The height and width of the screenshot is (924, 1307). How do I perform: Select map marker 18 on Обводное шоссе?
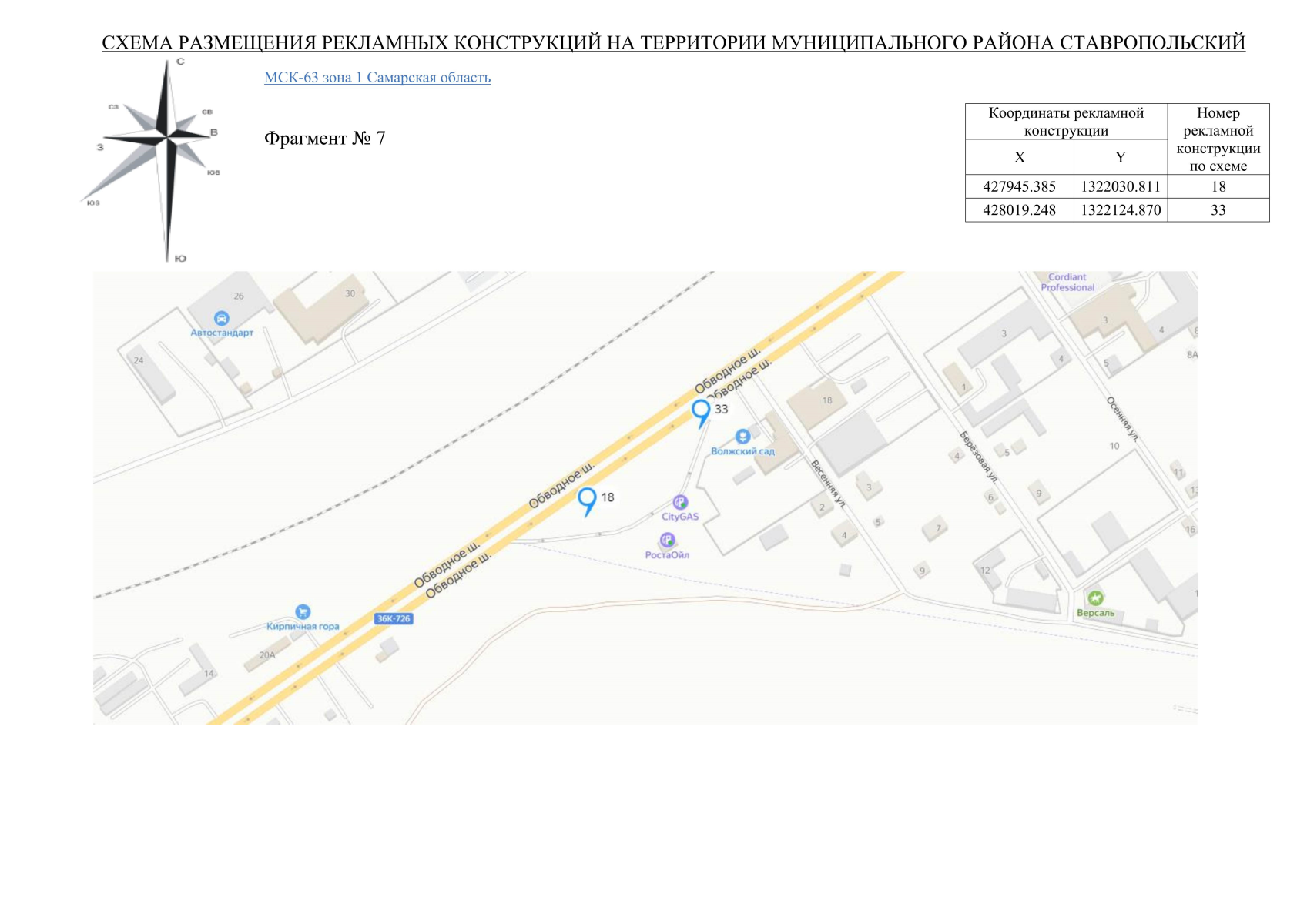[x=588, y=500]
